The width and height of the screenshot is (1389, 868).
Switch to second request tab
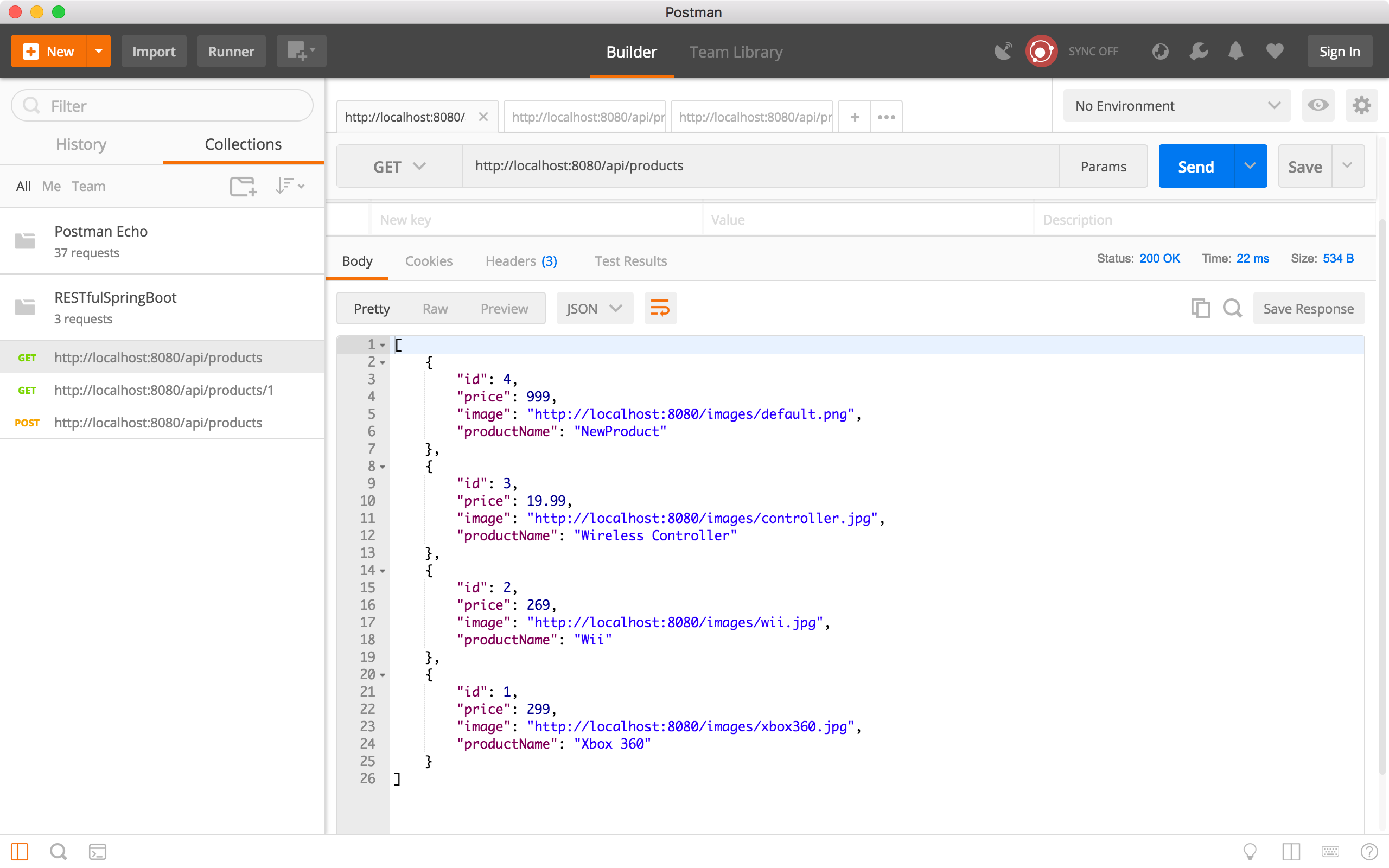[x=585, y=117]
